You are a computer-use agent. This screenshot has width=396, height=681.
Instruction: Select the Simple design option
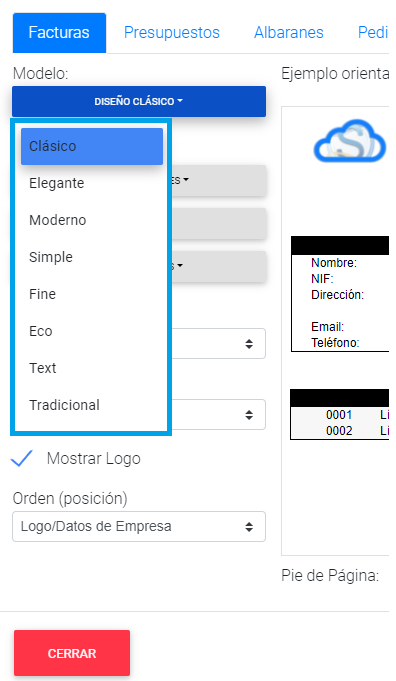[x=92, y=257]
